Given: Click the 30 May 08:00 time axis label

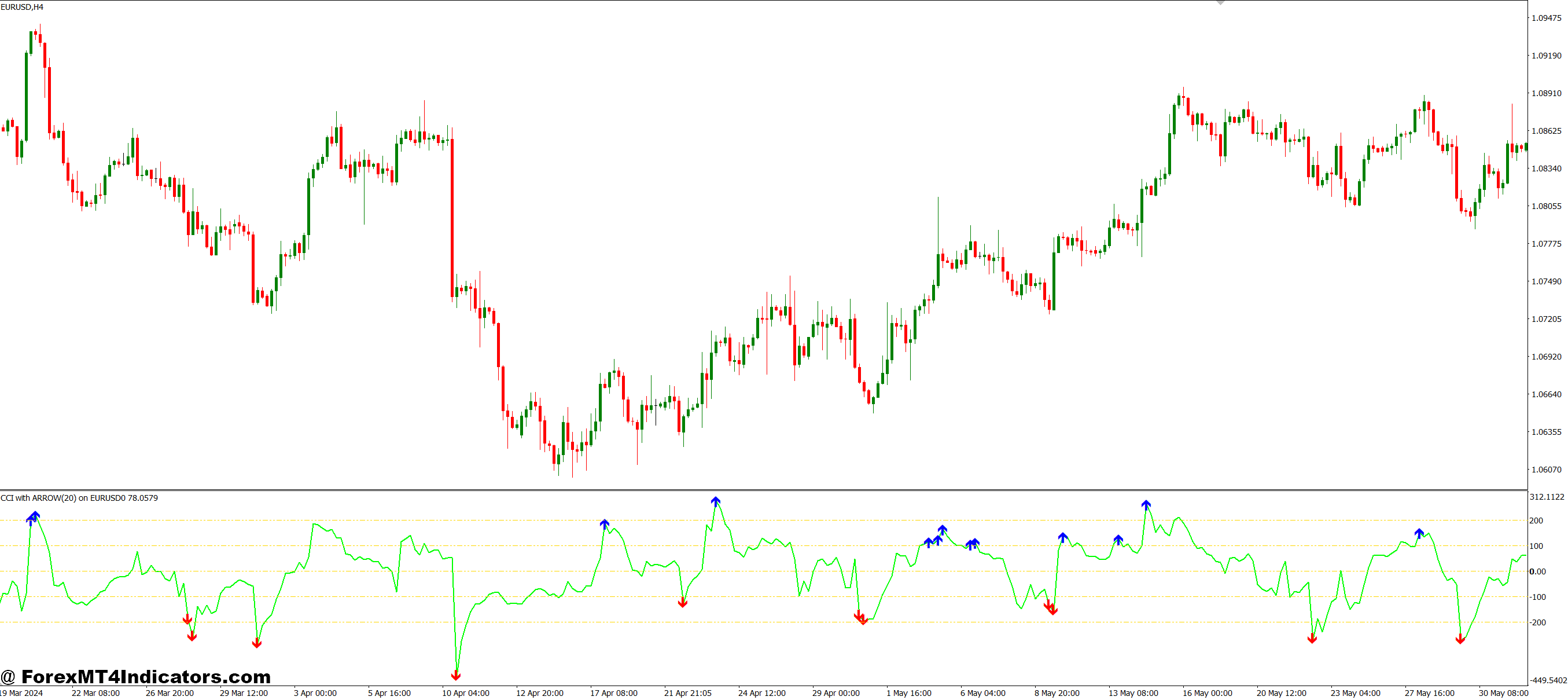Looking at the screenshot, I should tap(1503, 692).
